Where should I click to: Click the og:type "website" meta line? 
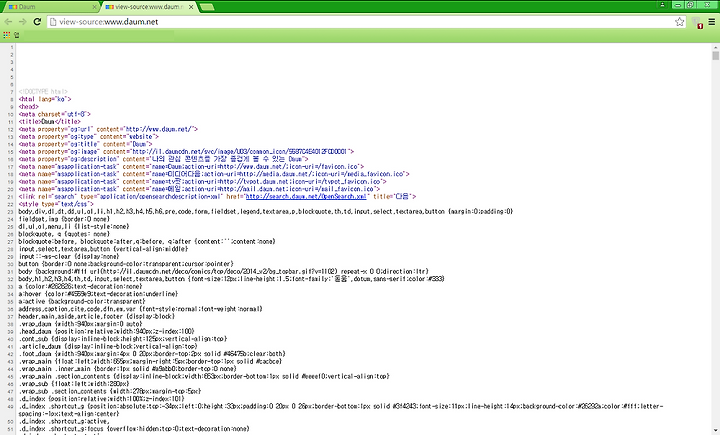click(89, 136)
